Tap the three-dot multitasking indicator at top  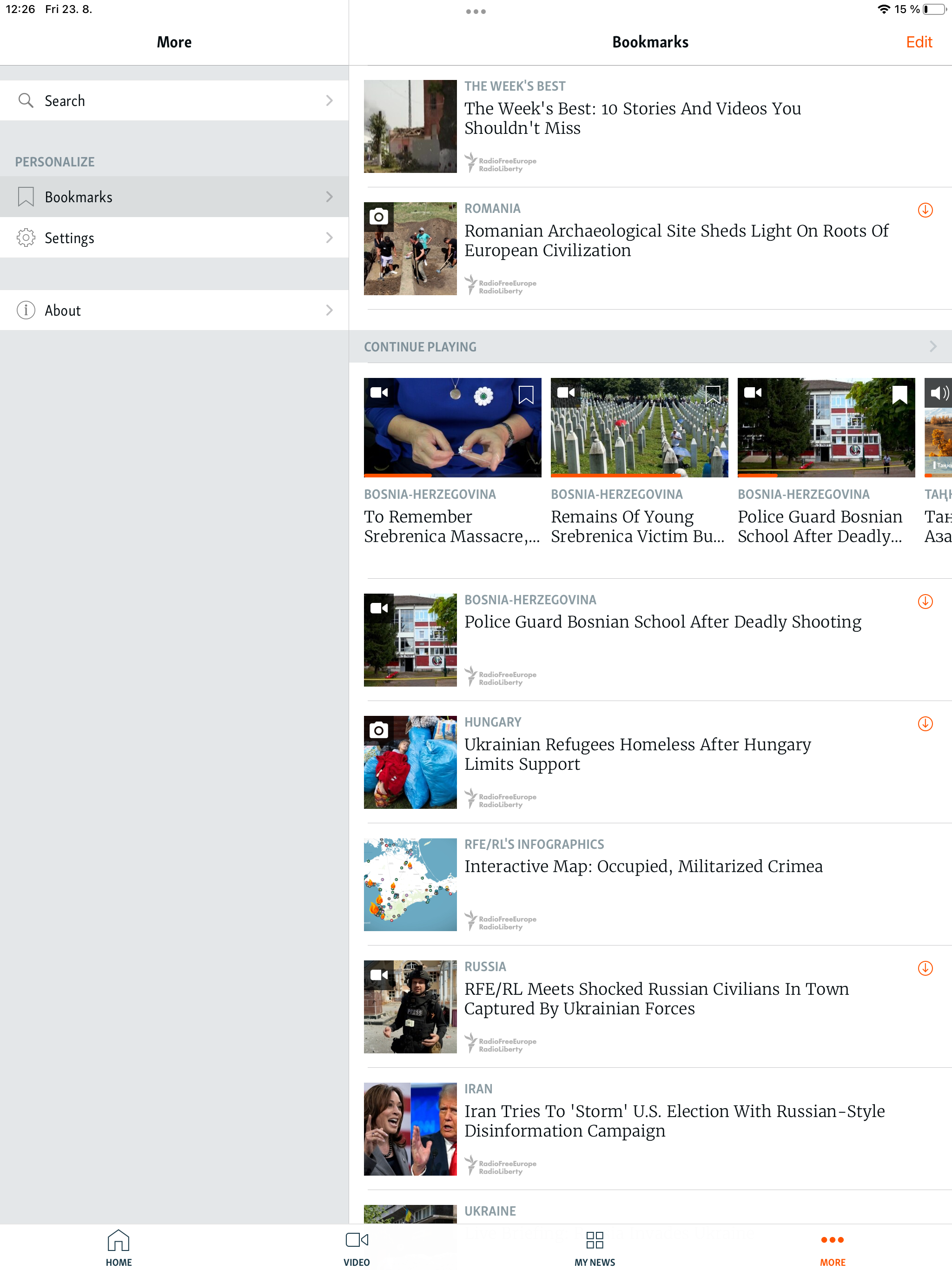pyautogui.click(x=476, y=12)
